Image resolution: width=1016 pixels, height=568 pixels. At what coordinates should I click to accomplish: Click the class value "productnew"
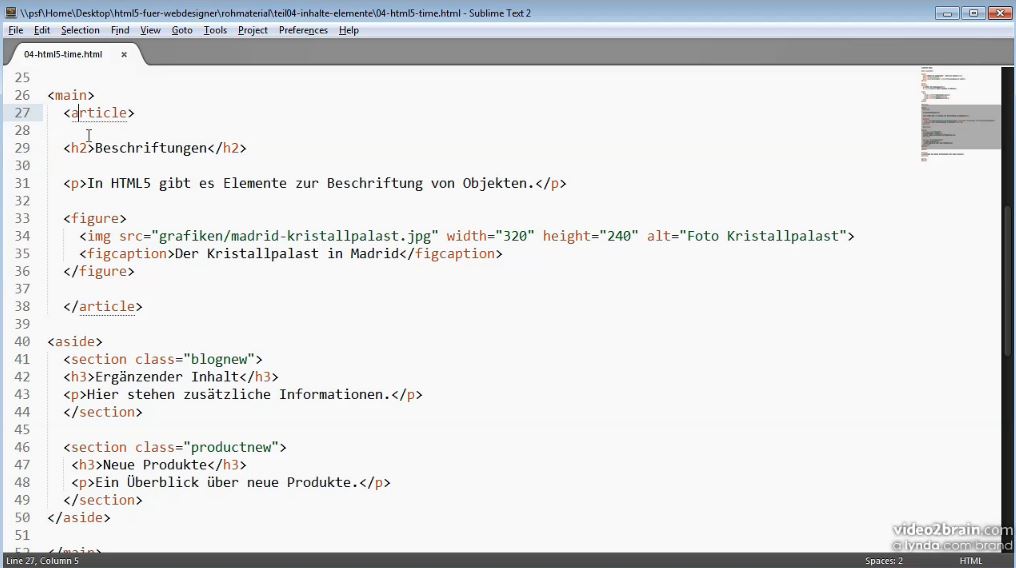(231, 447)
